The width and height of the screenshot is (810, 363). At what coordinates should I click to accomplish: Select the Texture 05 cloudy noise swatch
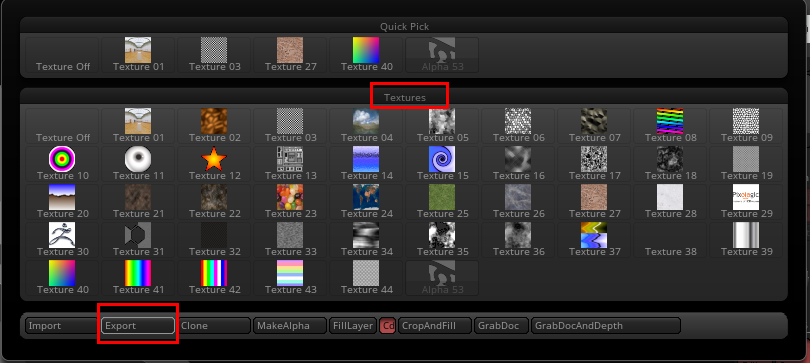[x=442, y=125]
